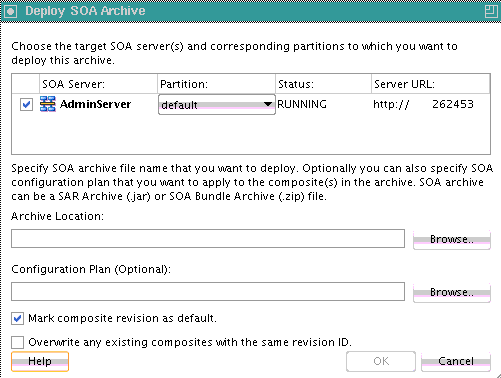
Task: Click the window menu icon in title bar
Action: tap(10, 11)
